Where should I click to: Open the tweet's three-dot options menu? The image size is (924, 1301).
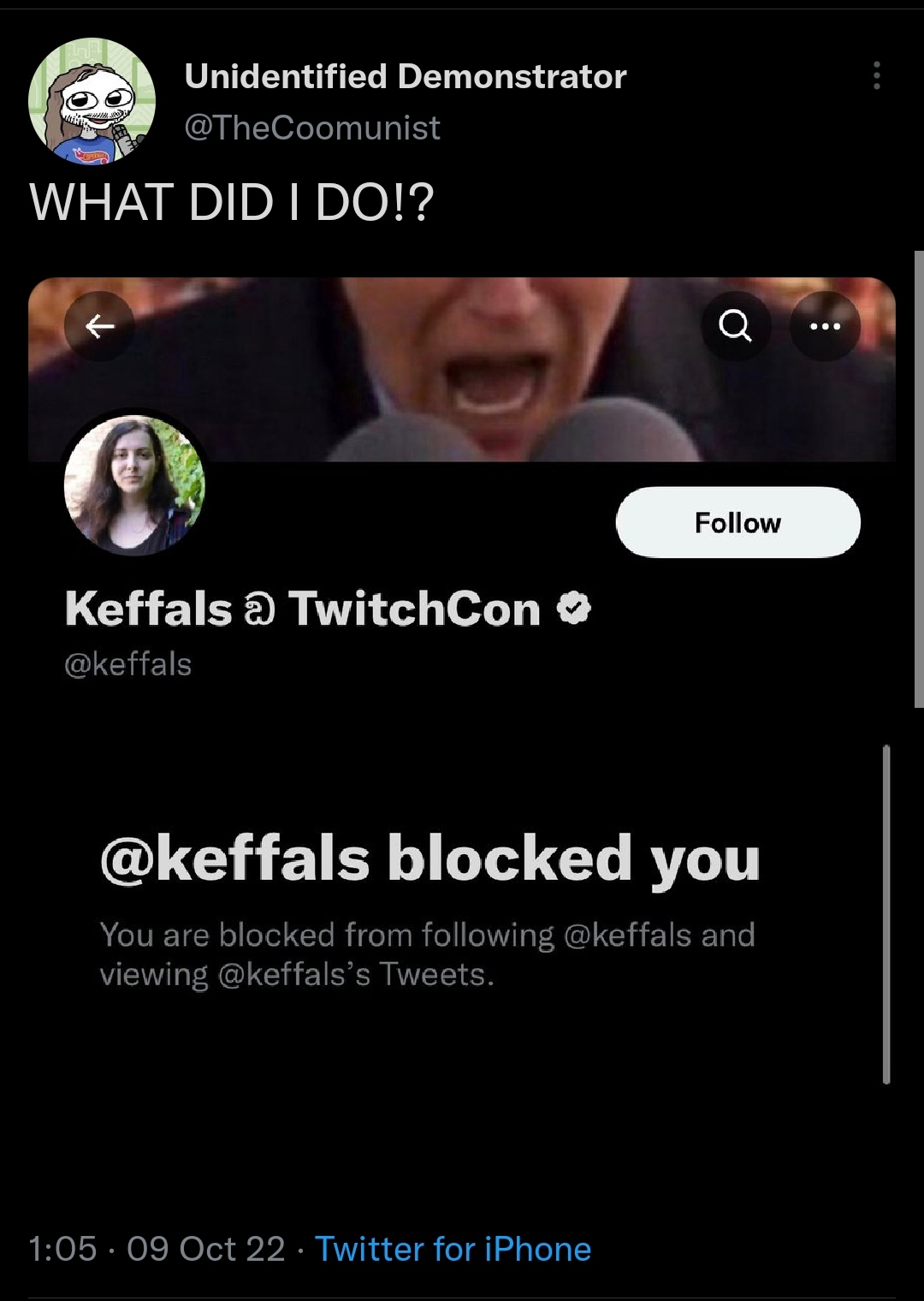pyautogui.click(x=876, y=76)
